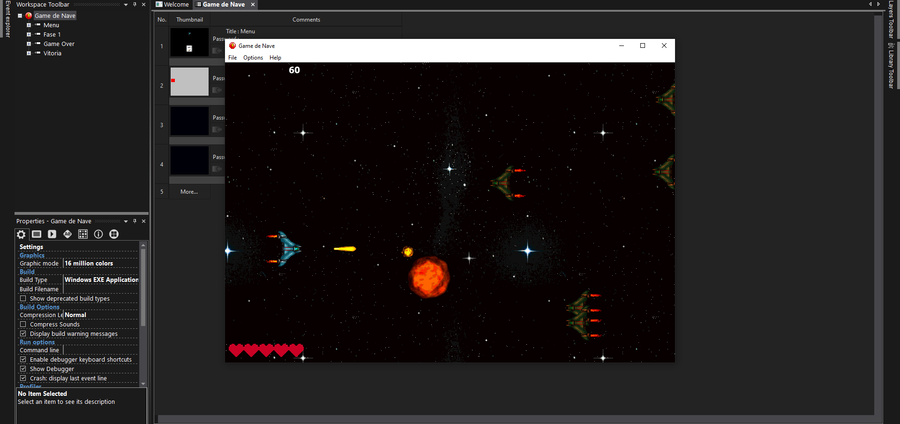Image resolution: width=900 pixels, height=424 pixels.
Task: Expand the Game Over frame node
Action: click(x=29, y=44)
